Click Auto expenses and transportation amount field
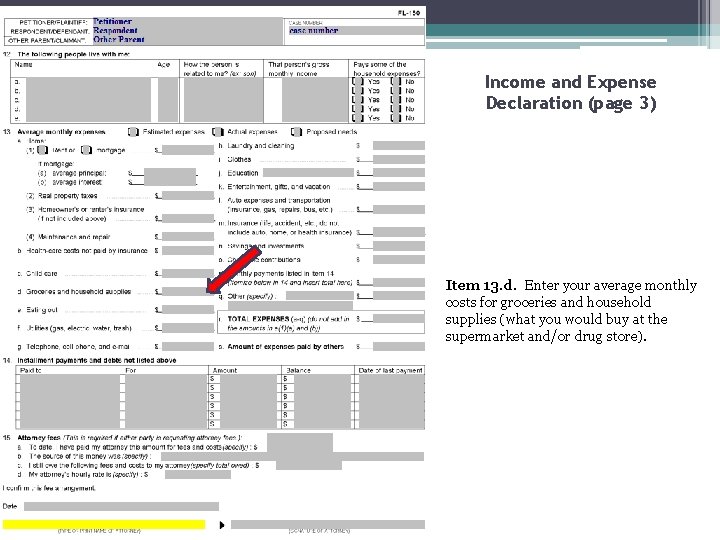The width and height of the screenshot is (720, 540). (399, 209)
